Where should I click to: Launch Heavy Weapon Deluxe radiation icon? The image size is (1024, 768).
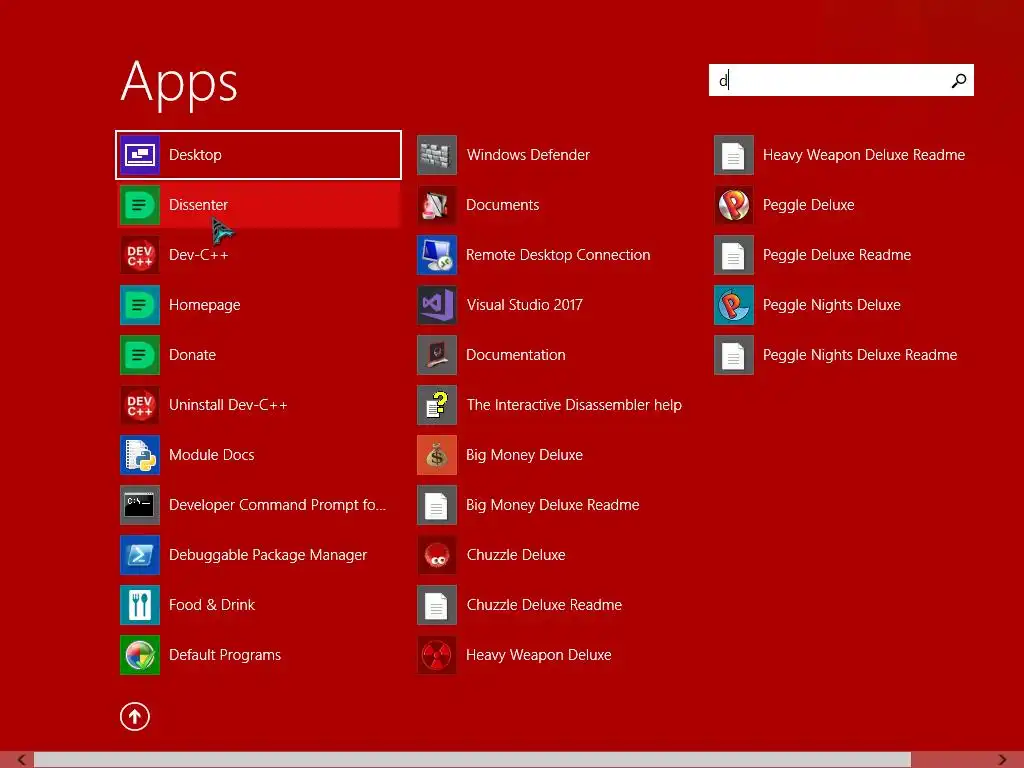[x=437, y=655]
